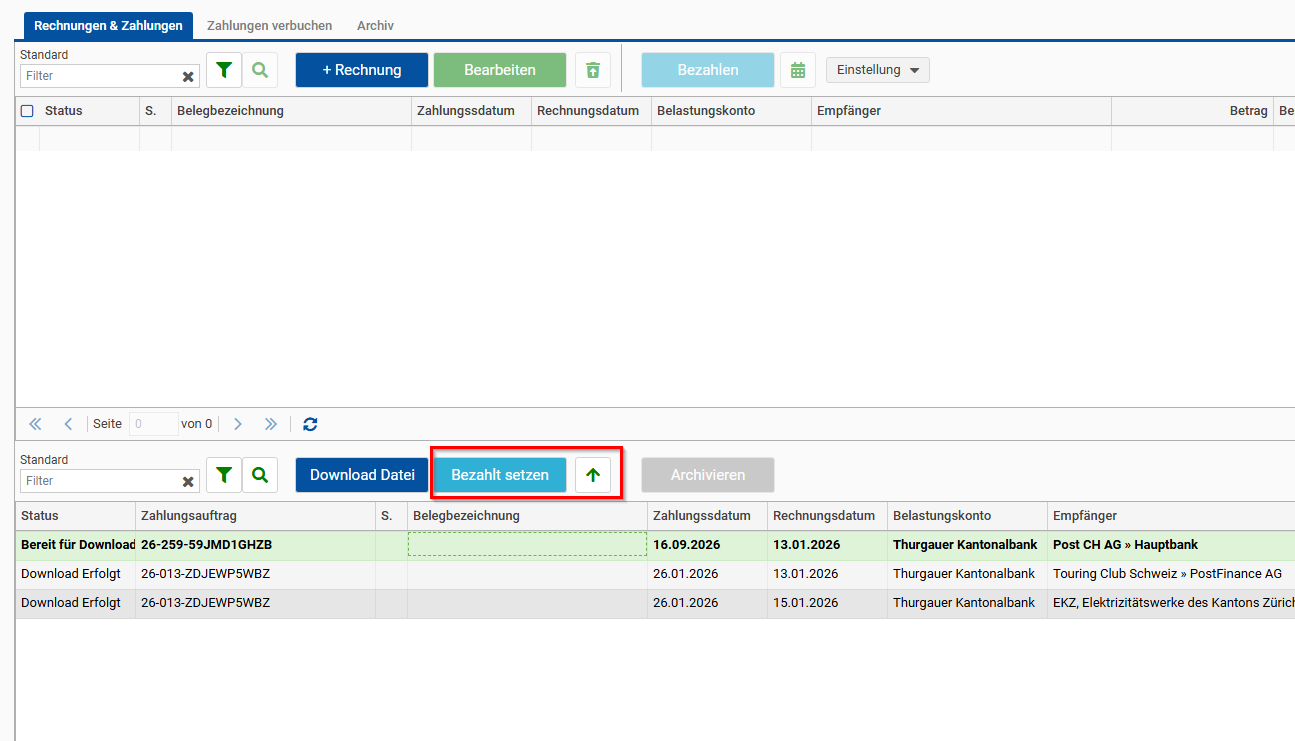Clear the lower filter field with X icon
1295x741 pixels.
pos(188,481)
